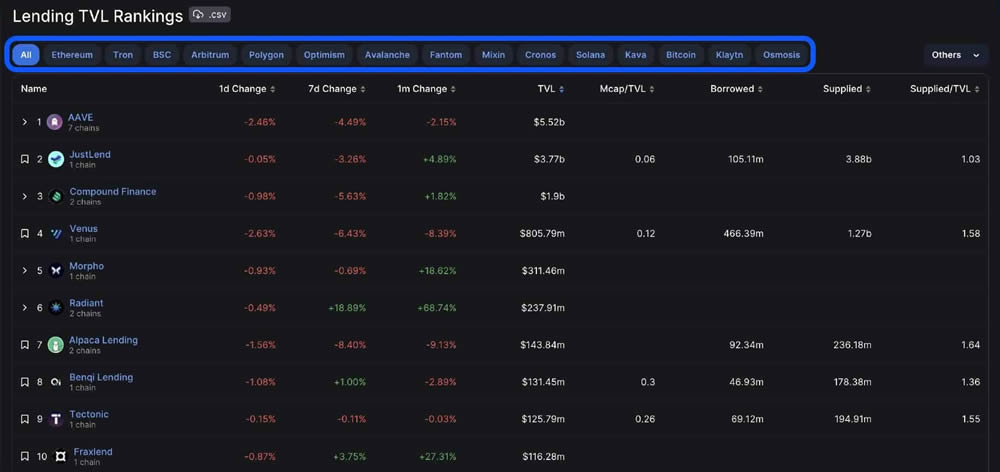
Task: Sort table by TVL column
Action: click(550, 89)
